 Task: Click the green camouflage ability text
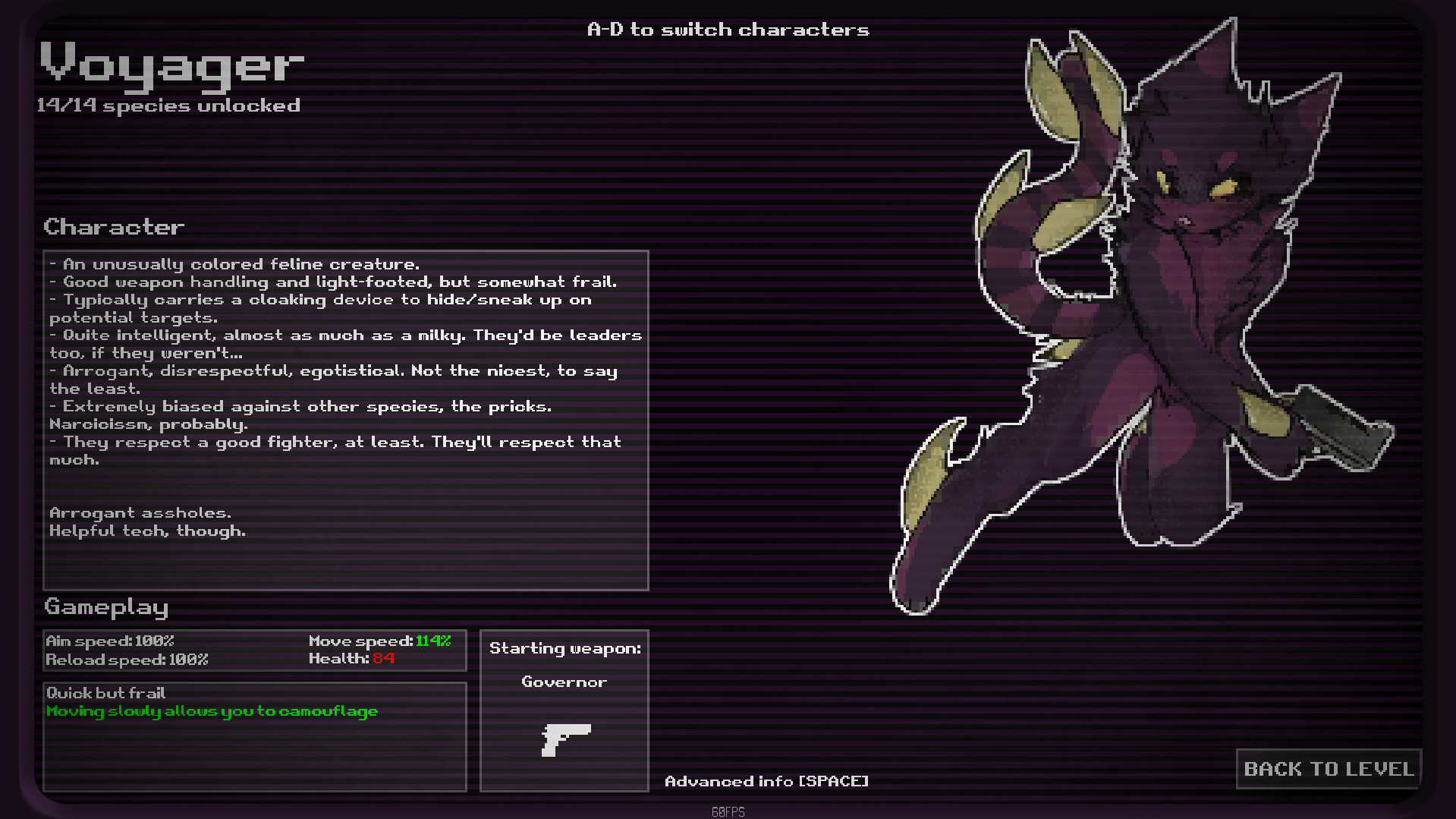pyautogui.click(x=212, y=711)
